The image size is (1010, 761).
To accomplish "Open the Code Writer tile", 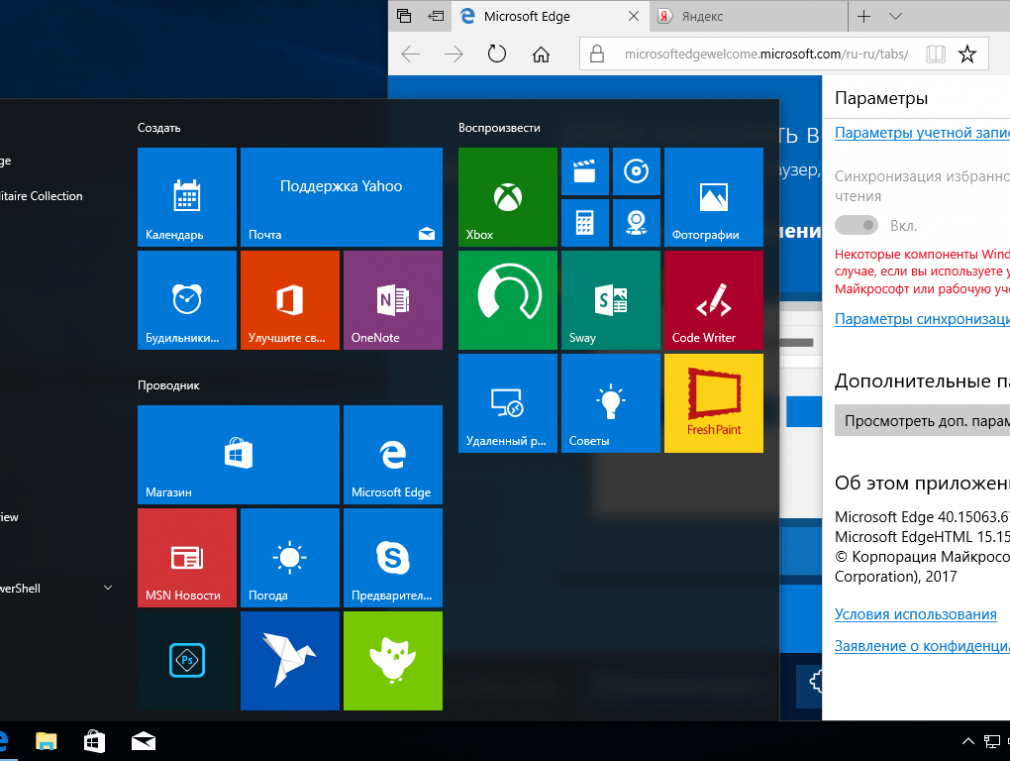I will (714, 300).
